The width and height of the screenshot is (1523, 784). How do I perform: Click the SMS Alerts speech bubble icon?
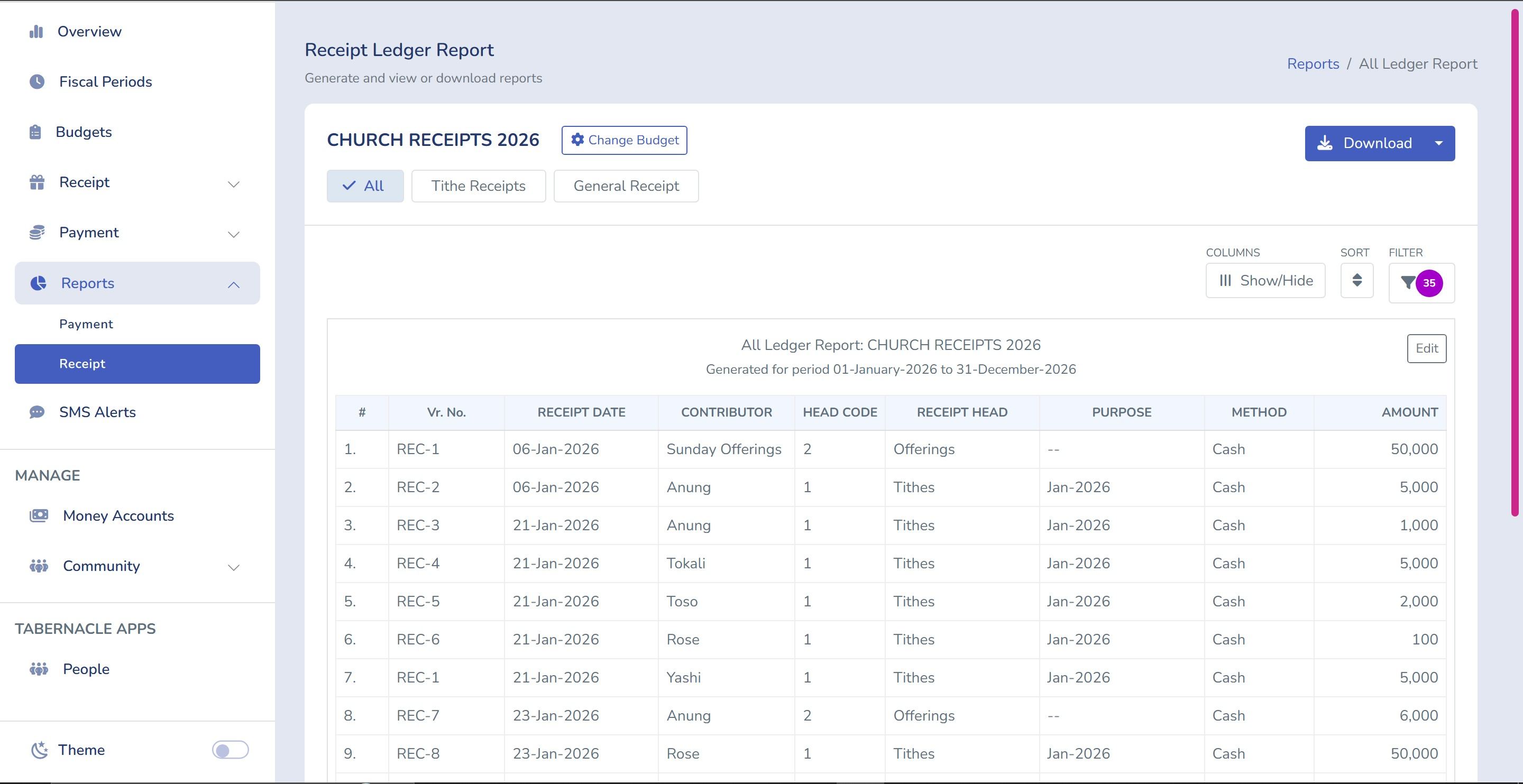36,412
